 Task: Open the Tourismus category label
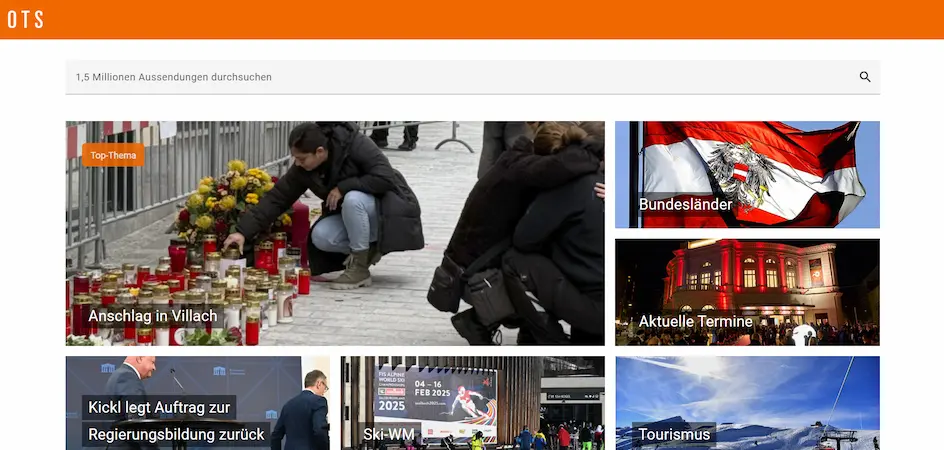coord(675,434)
